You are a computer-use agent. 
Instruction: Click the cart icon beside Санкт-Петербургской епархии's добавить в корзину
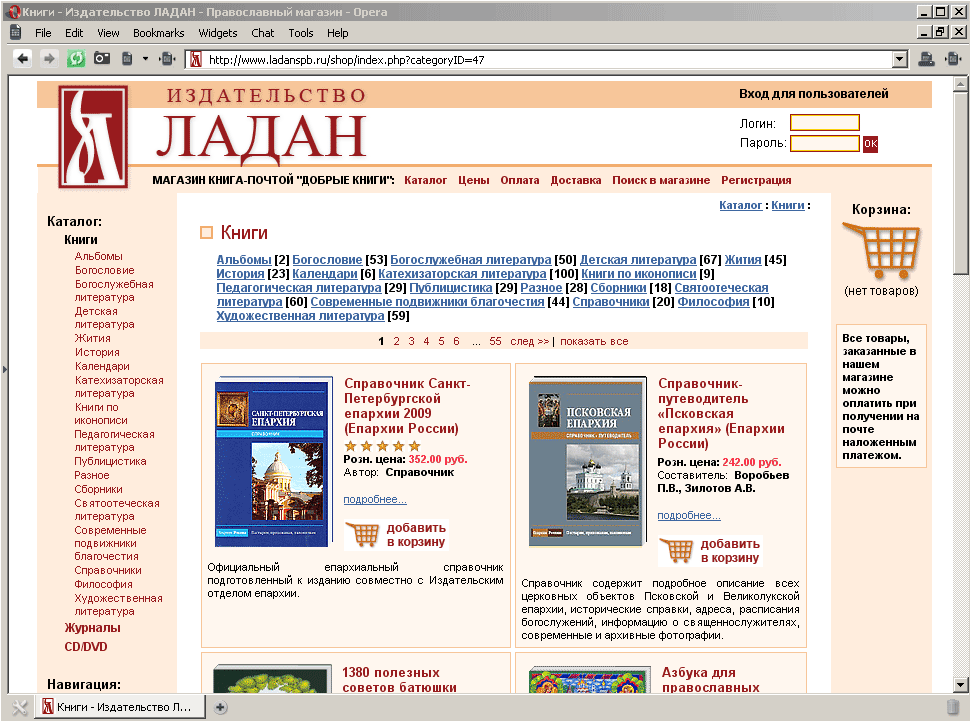pyautogui.click(x=363, y=535)
